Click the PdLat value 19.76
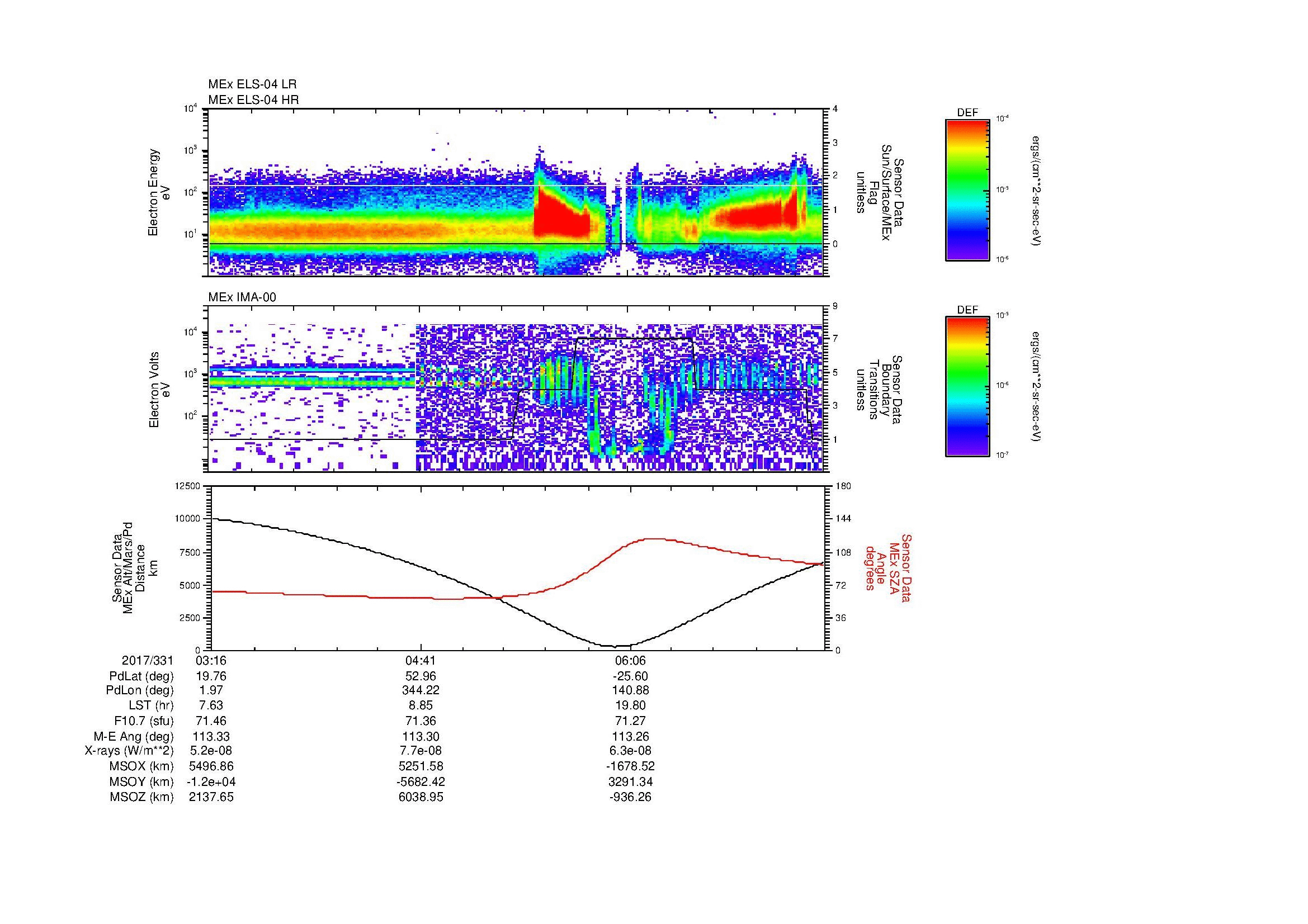This screenshot has height=924, width=1308. [211, 676]
